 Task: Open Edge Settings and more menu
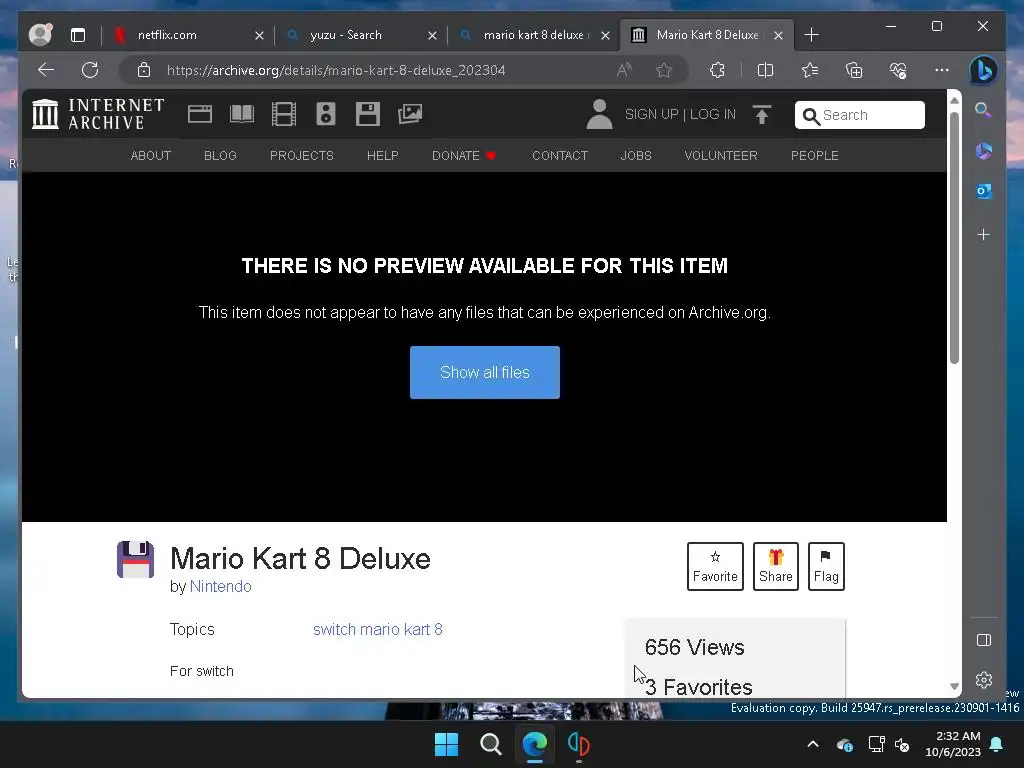point(942,70)
